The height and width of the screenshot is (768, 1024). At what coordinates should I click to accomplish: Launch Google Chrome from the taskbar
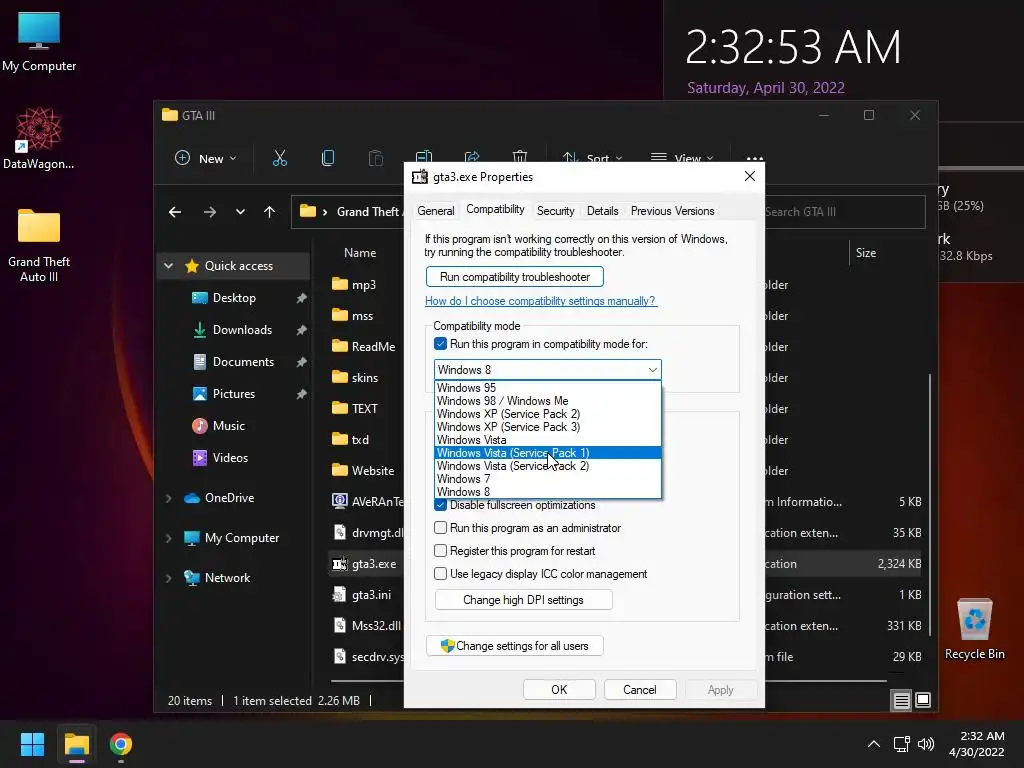121,744
